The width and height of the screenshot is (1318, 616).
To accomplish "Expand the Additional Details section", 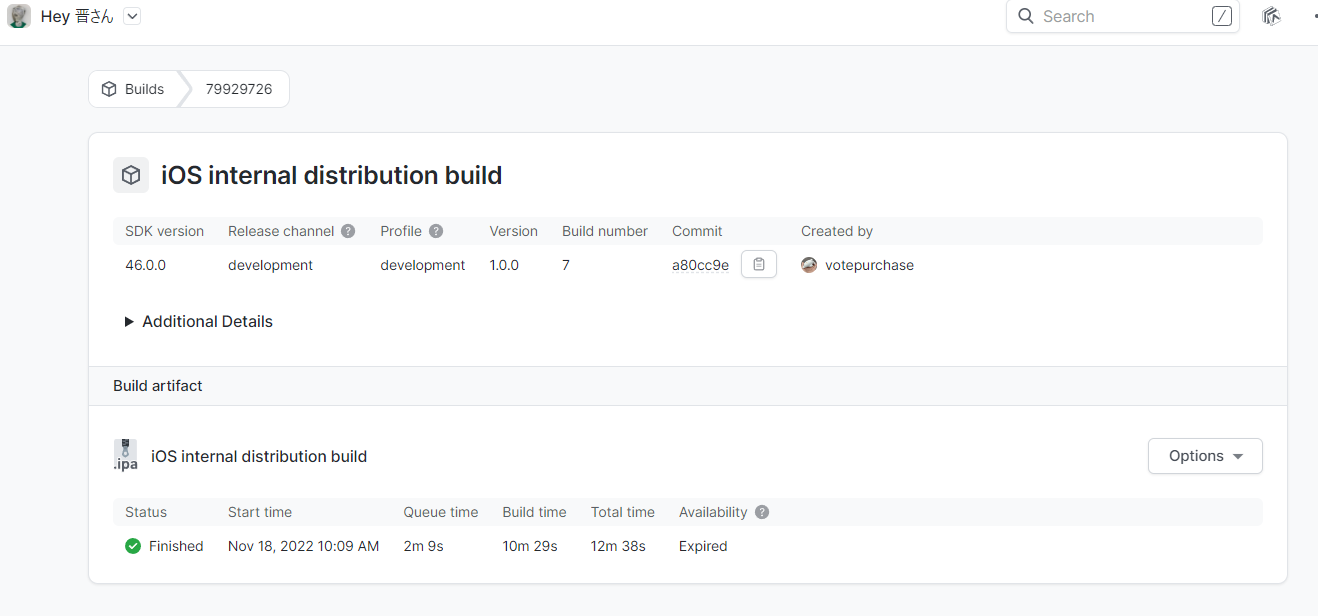I will click(x=198, y=321).
